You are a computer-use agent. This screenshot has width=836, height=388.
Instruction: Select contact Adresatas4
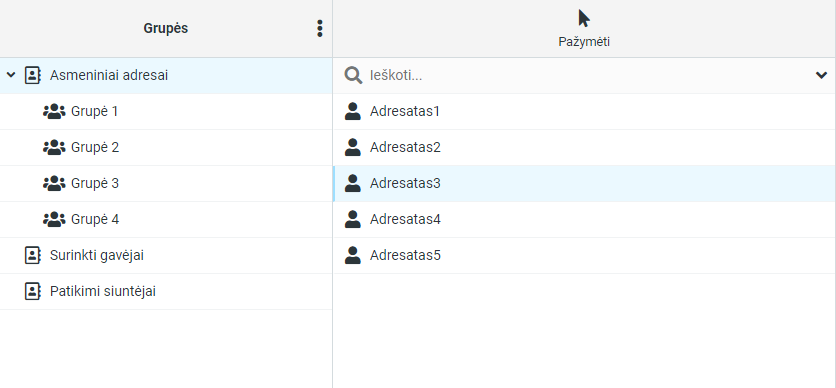point(584,220)
